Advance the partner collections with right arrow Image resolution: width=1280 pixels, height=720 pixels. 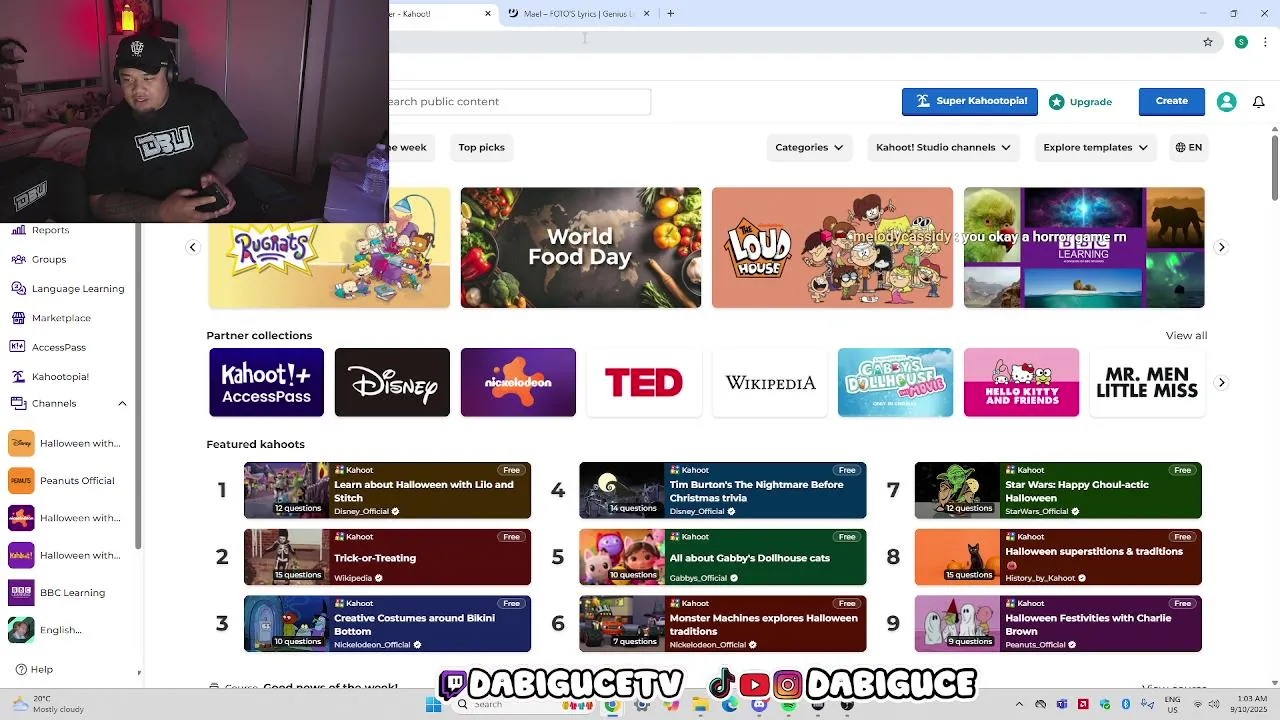(x=1221, y=383)
